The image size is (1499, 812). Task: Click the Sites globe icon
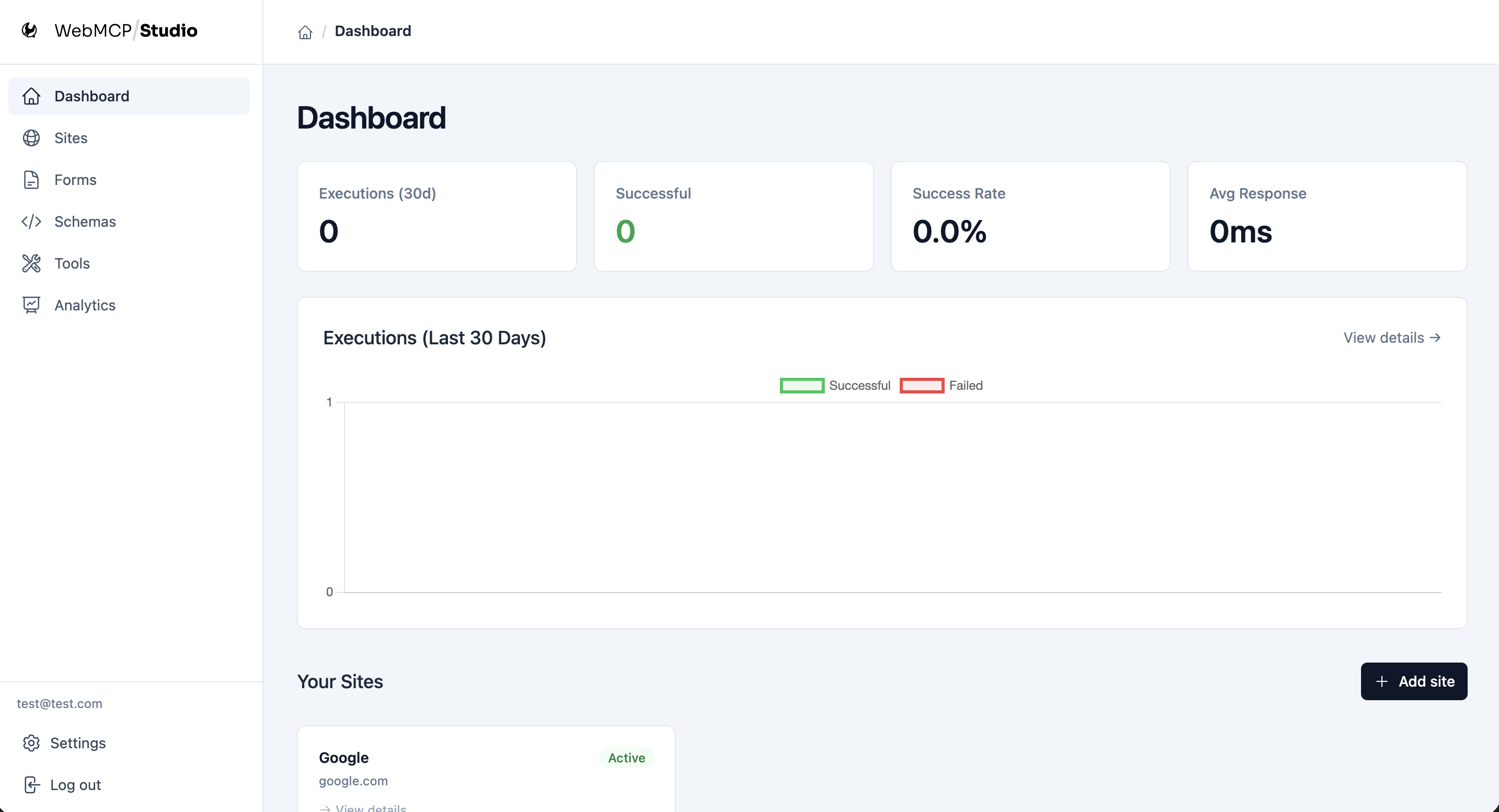tap(31, 138)
